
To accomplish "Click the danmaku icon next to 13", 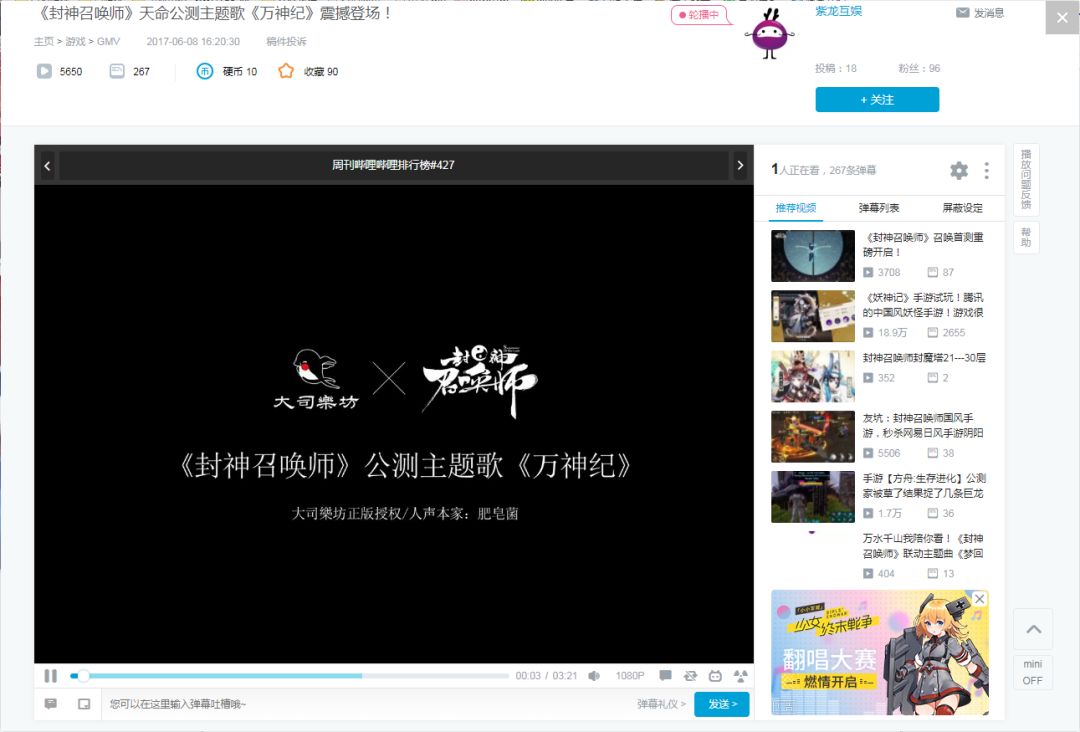I will 933,574.
